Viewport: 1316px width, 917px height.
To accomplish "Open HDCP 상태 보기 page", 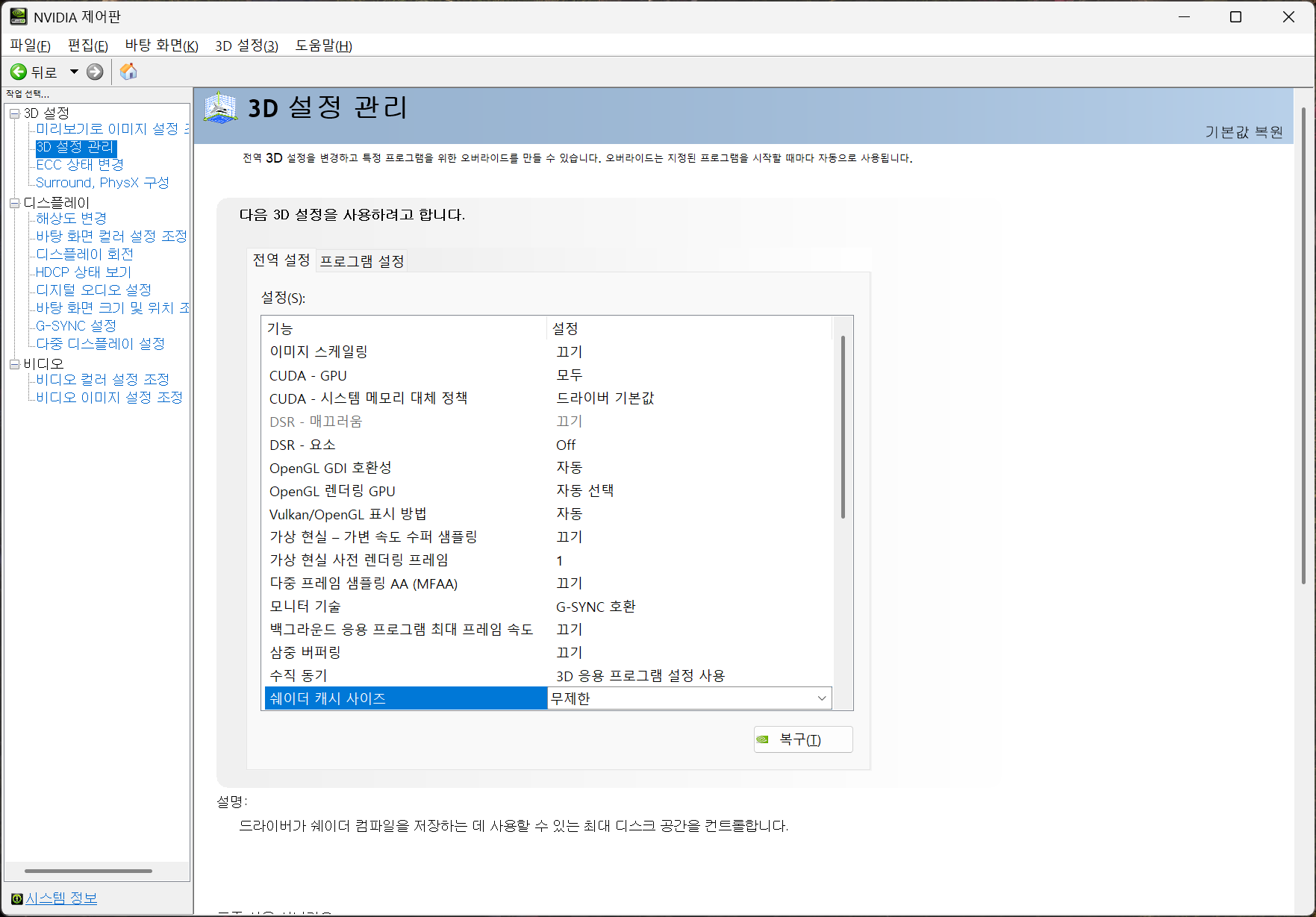I will [x=83, y=272].
